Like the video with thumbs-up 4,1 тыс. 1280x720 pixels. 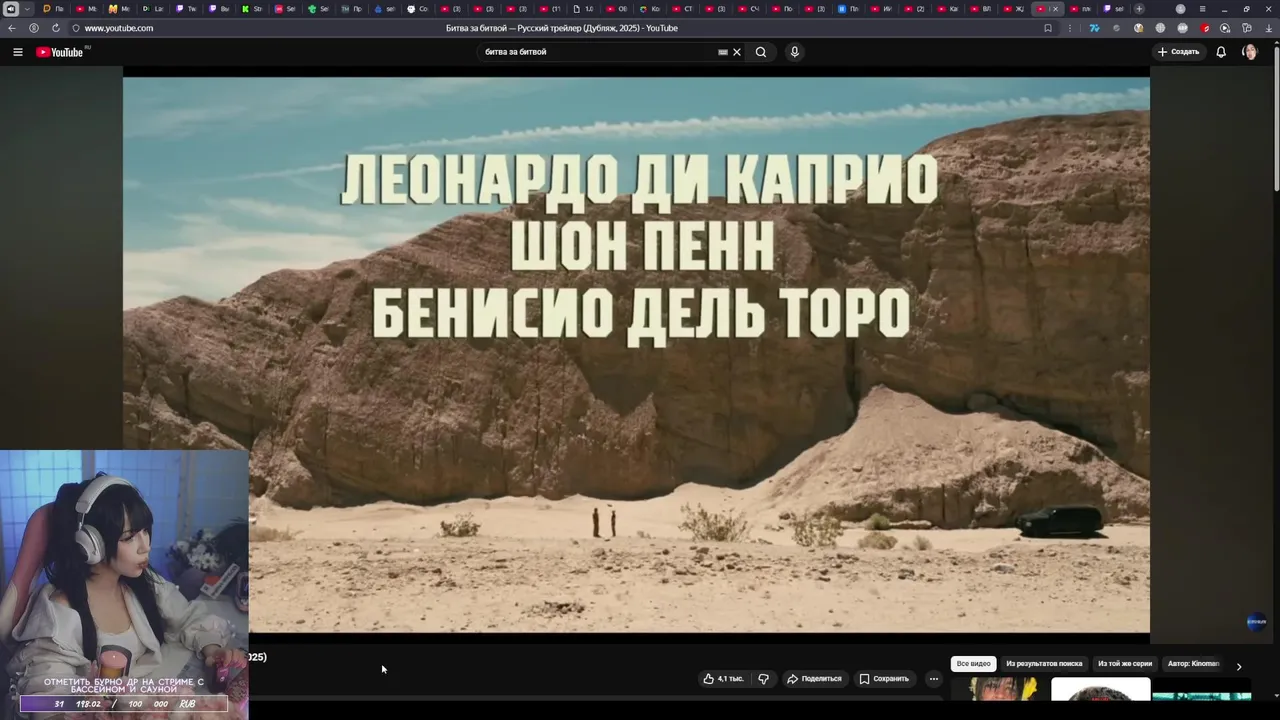(723, 679)
